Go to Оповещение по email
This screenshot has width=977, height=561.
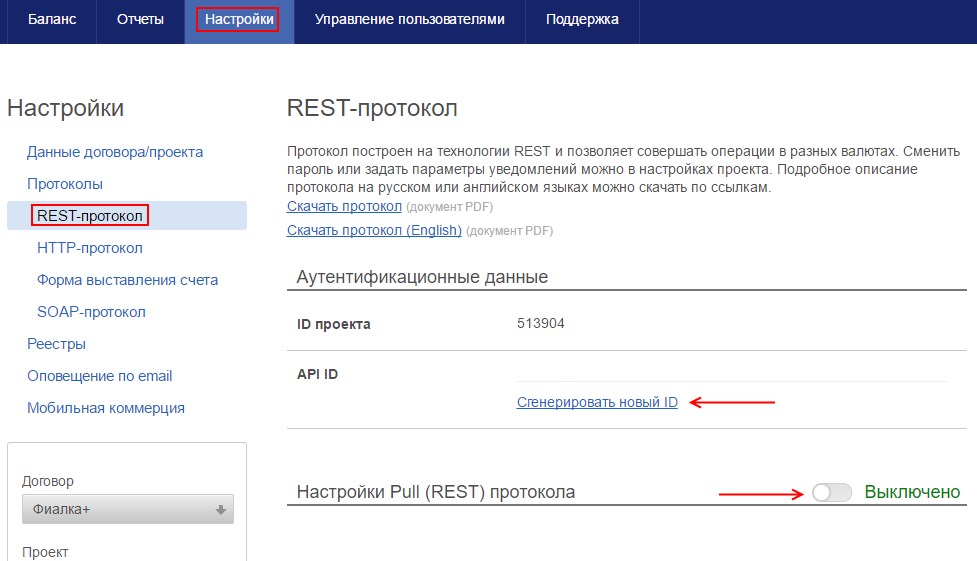tap(100, 376)
